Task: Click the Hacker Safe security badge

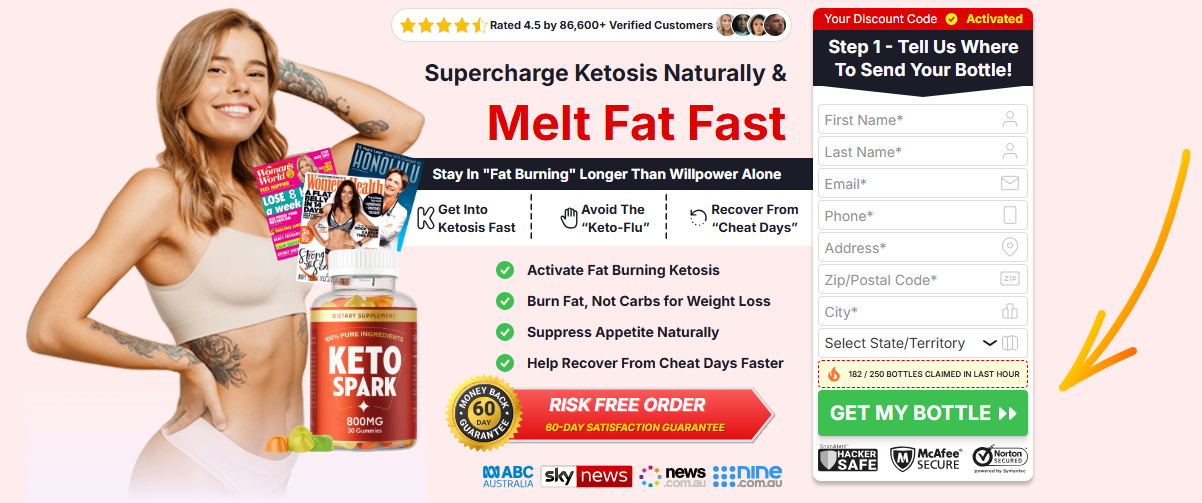Action: pyautogui.click(x=849, y=458)
